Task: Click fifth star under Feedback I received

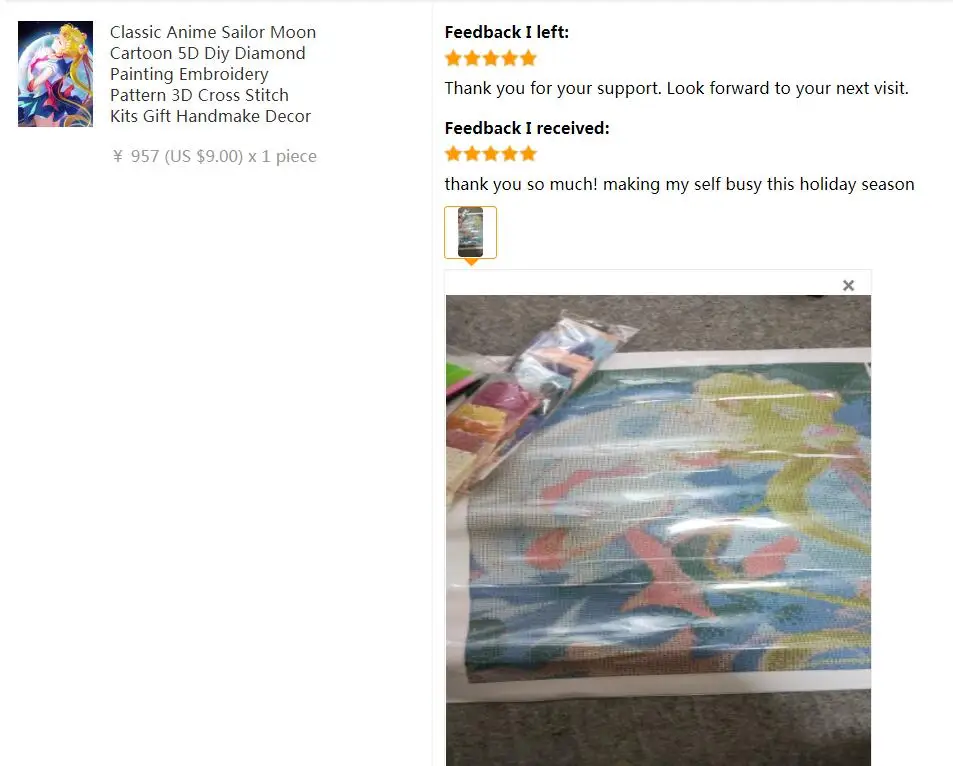Action: pyautogui.click(x=529, y=154)
